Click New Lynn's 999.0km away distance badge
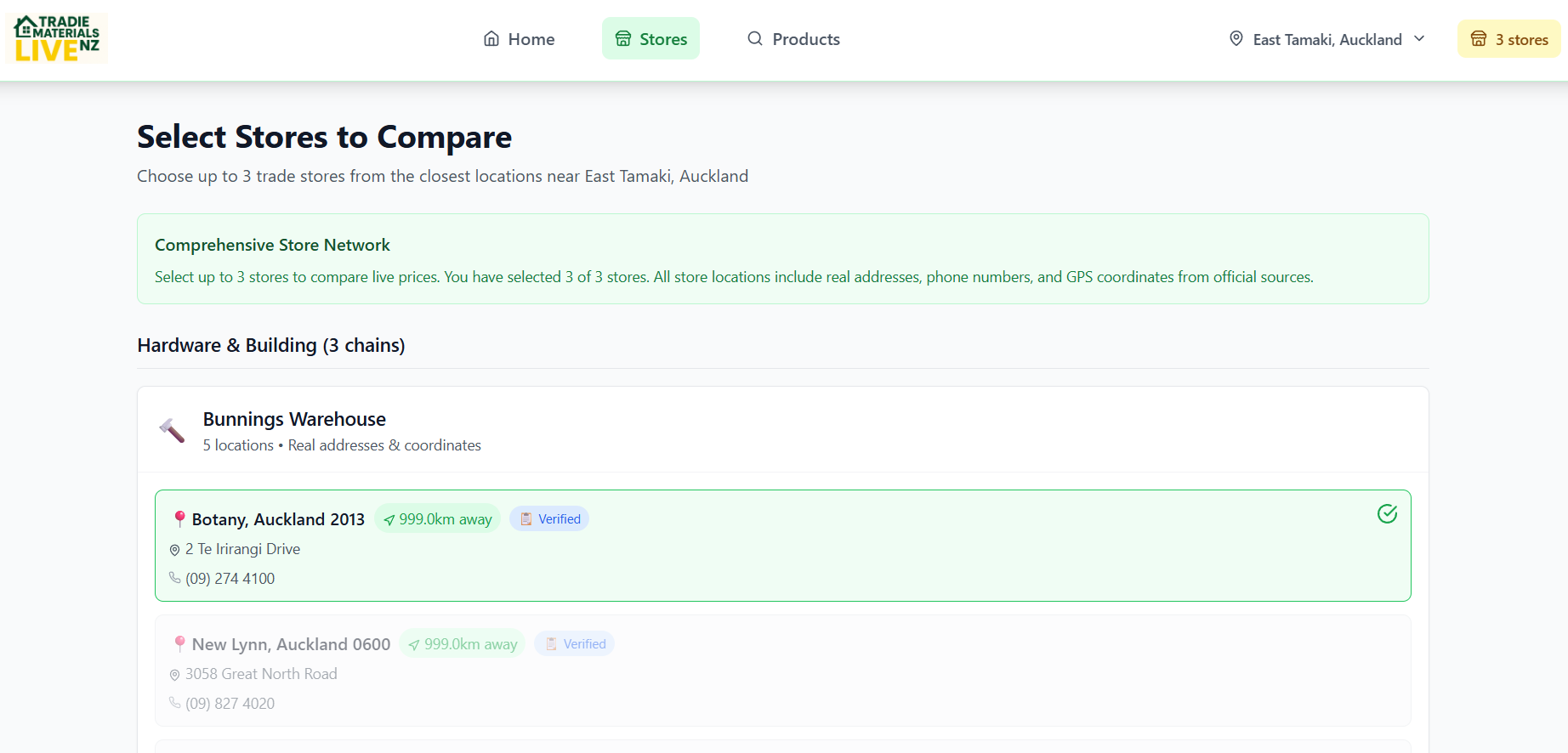Viewport: 1568px width, 753px height. point(463,643)
